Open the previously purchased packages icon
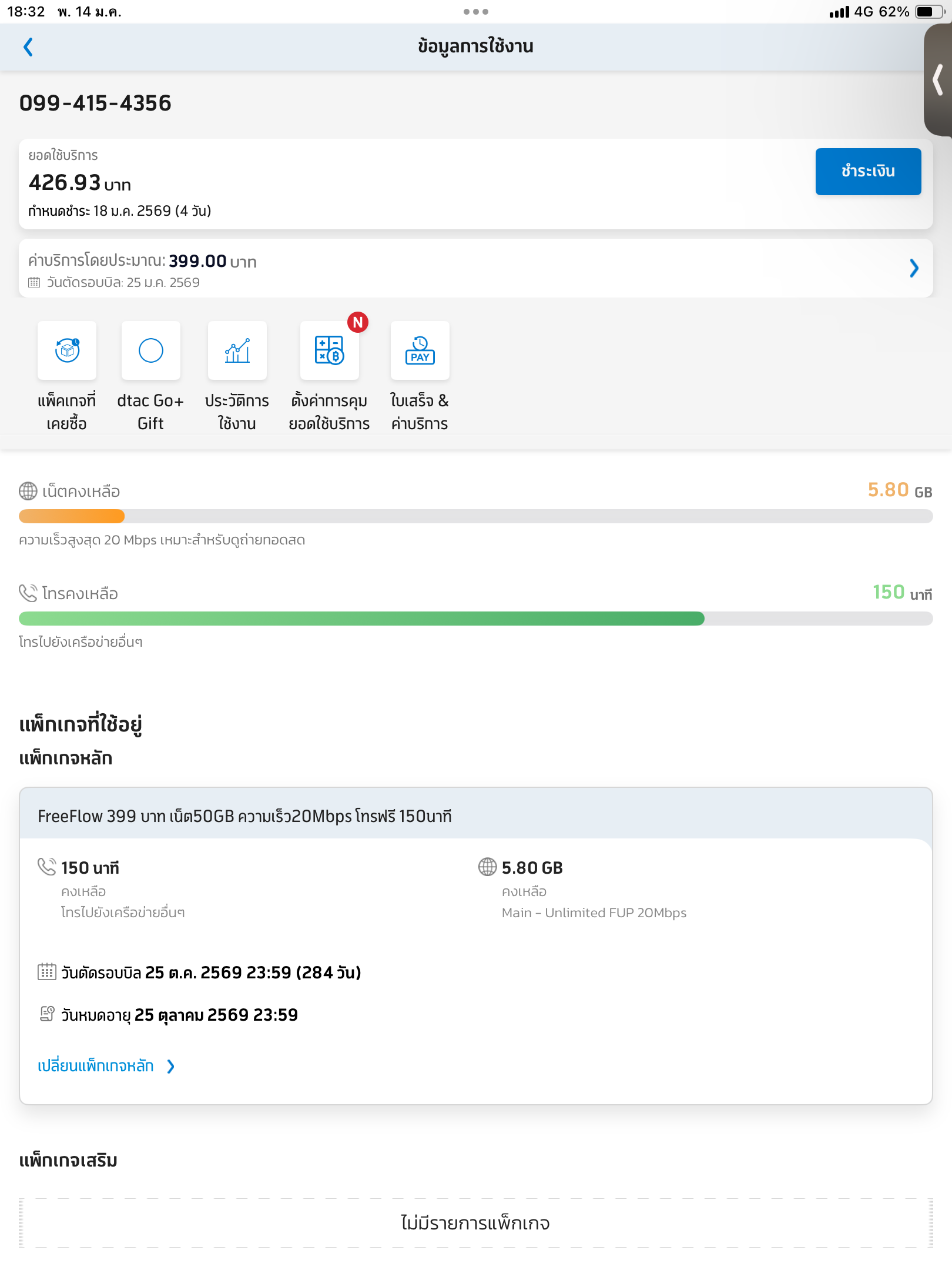This screenshot has height=1270, width=952. [x=67, y=351]
